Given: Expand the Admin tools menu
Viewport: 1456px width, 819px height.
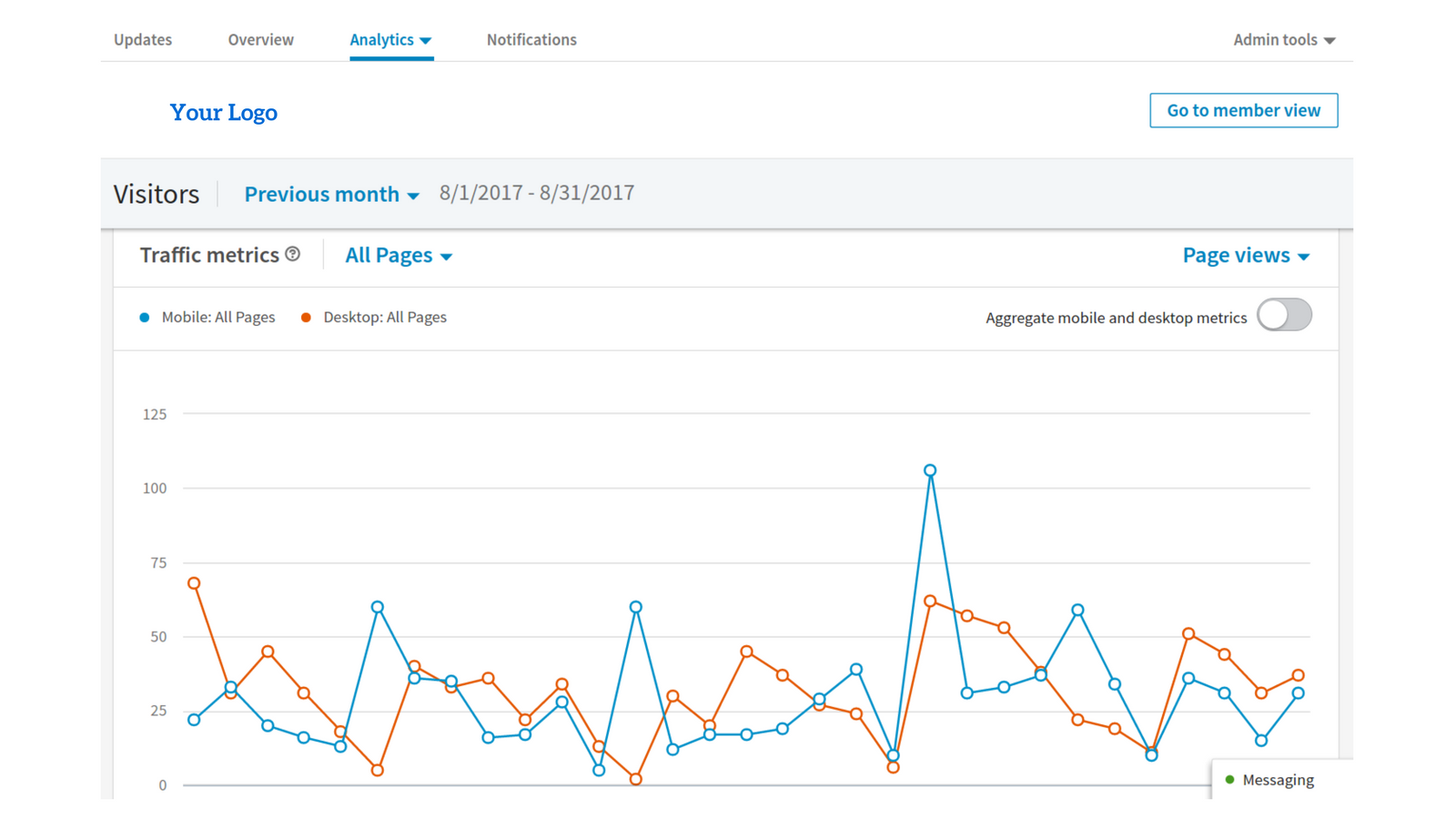Looking at the screenshot, I should (1284, 39).
